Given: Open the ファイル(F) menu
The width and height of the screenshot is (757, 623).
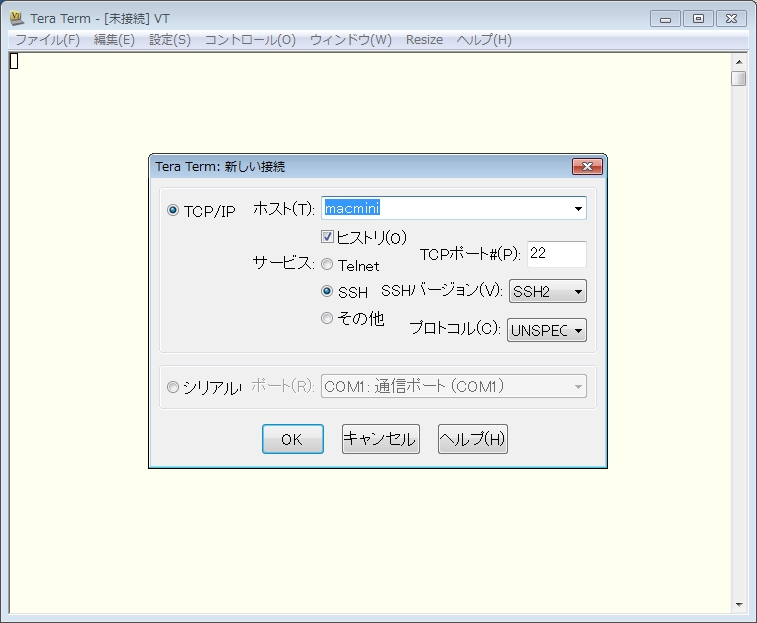Looking at the screenshot, I should click(47, 40).
